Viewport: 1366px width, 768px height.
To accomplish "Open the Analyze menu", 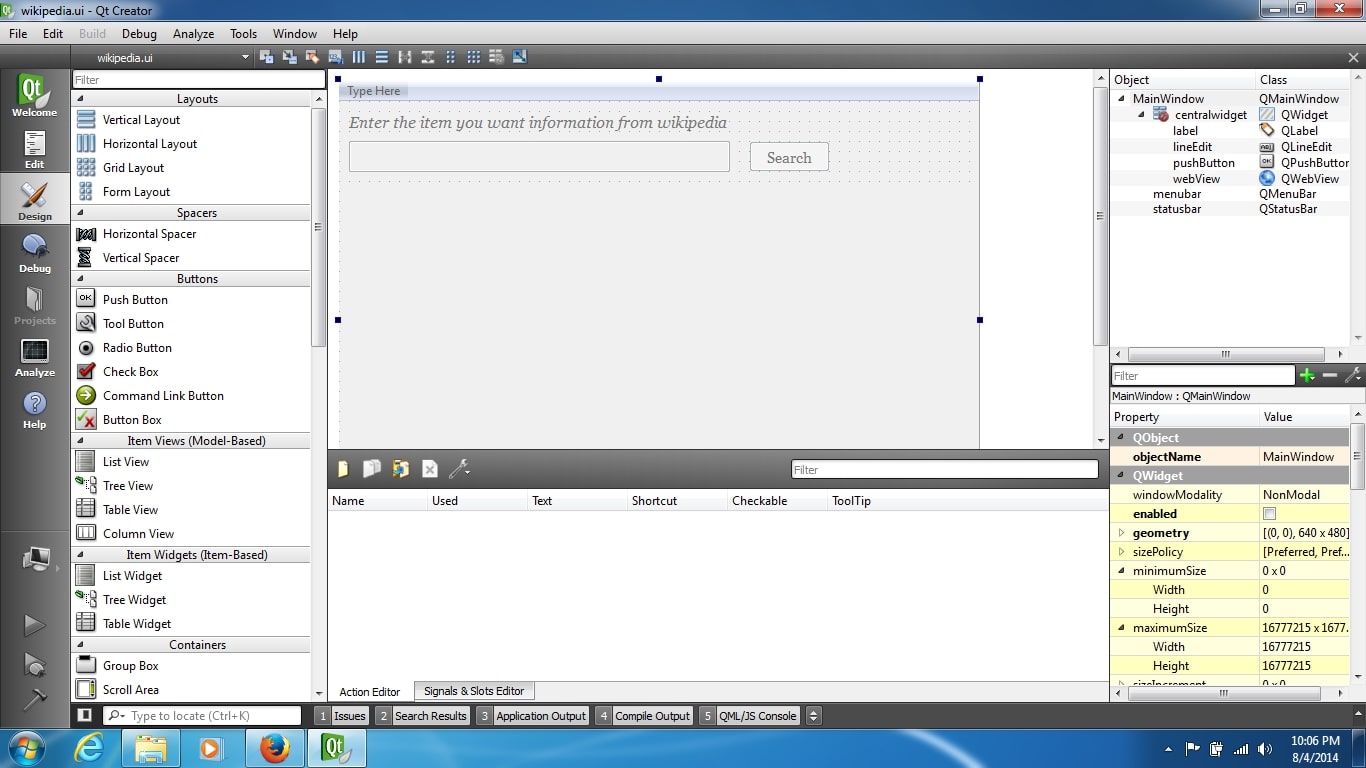I will (193, 33).
